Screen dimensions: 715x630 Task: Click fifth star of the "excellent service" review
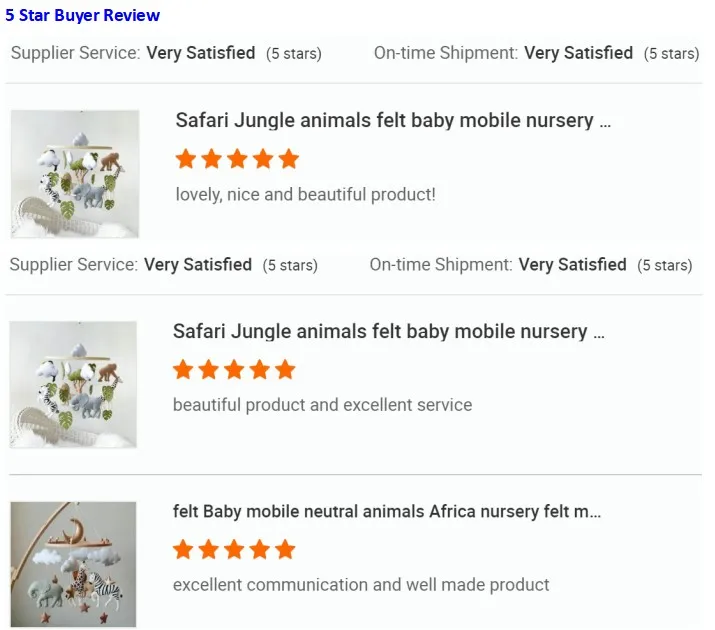pyautogui.click(x=286, y=370)
